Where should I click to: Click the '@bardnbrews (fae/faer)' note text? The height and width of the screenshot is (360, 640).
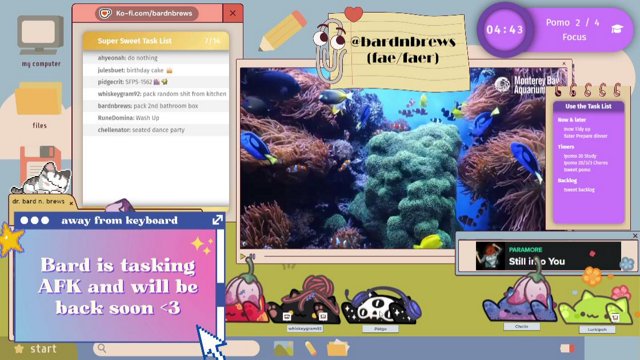tap(403, 49)
